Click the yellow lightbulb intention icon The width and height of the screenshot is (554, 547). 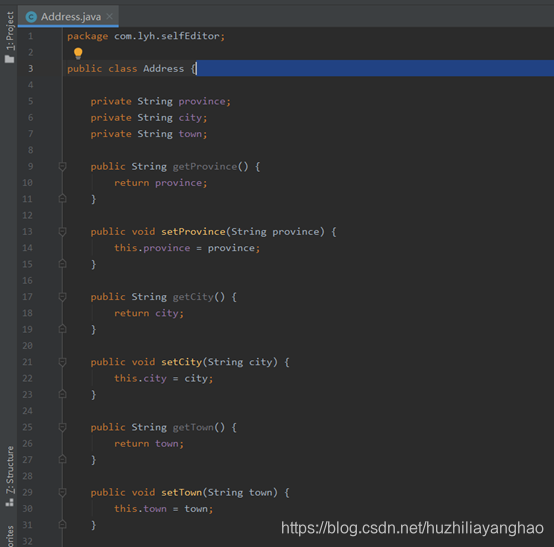(78, 53)
